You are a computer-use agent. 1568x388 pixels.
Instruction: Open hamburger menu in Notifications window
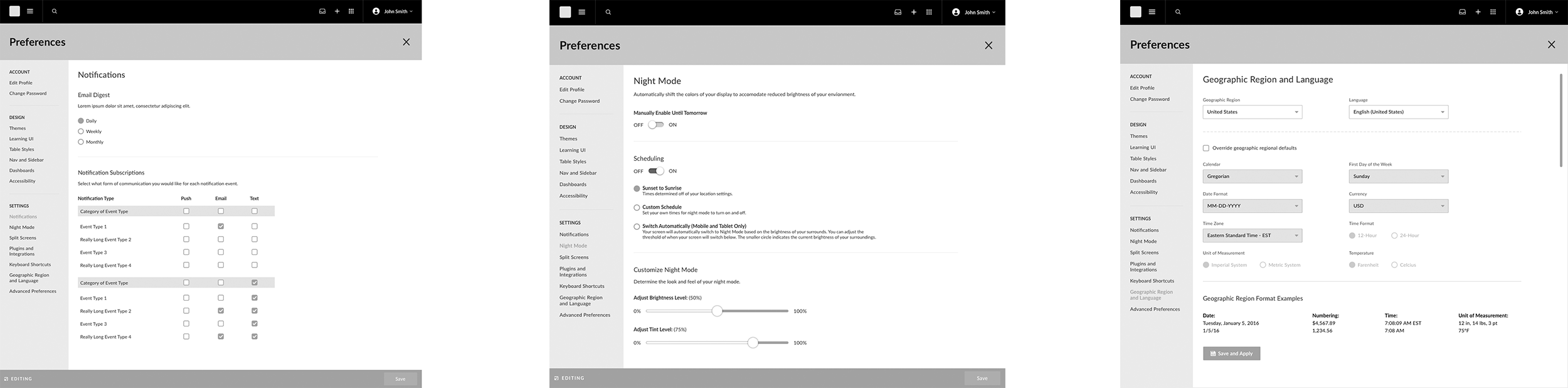(30, 11)
